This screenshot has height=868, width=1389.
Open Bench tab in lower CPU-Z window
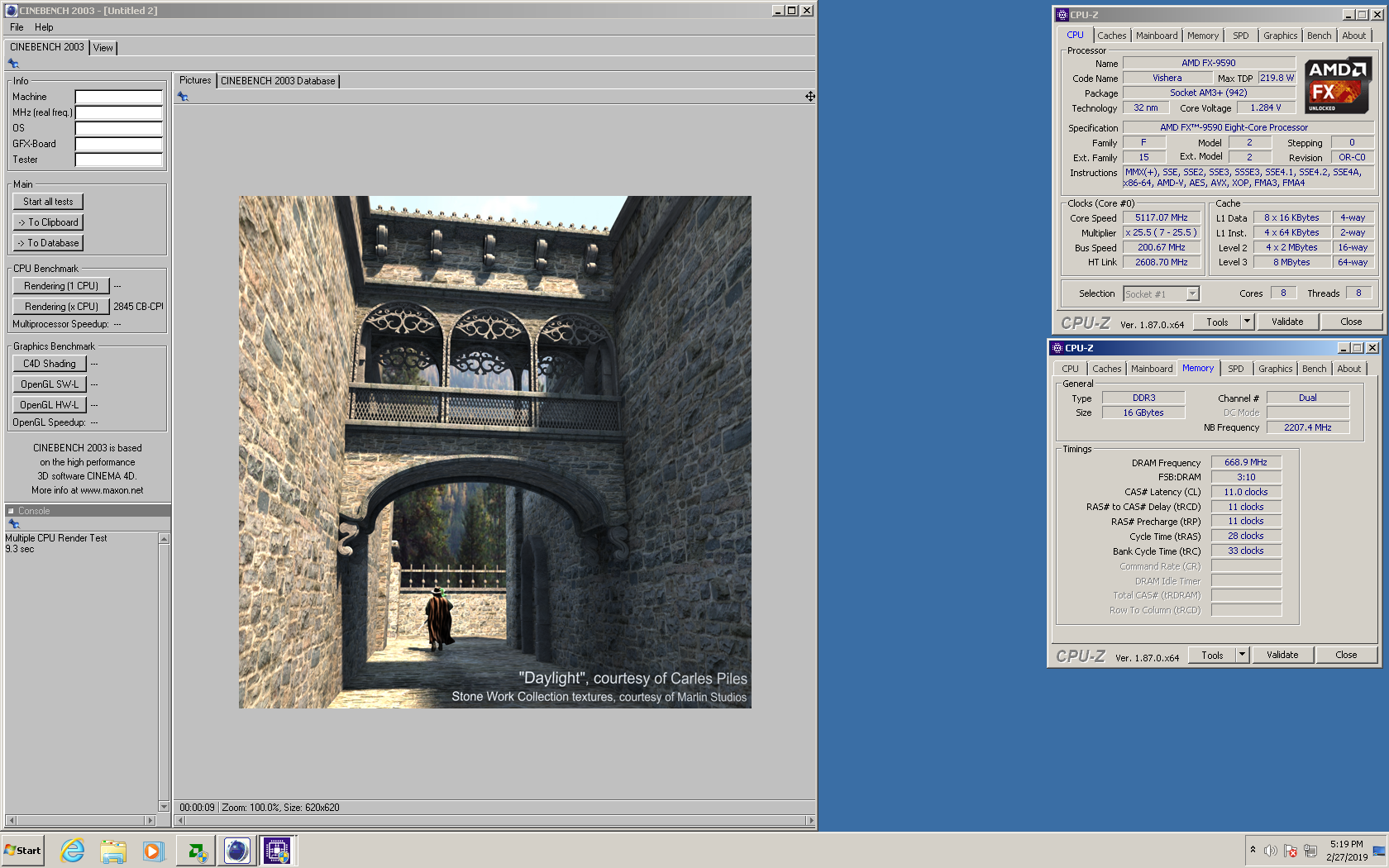point(1314,369)
